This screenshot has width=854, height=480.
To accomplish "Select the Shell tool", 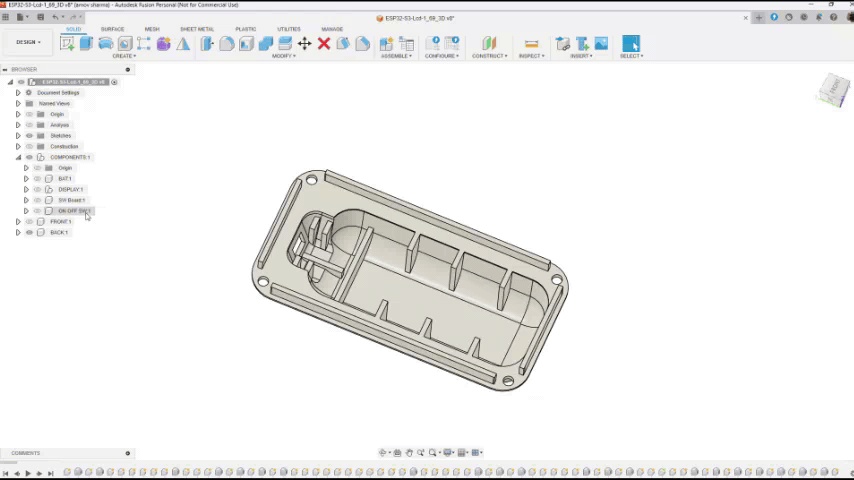I will coord(246,44).
